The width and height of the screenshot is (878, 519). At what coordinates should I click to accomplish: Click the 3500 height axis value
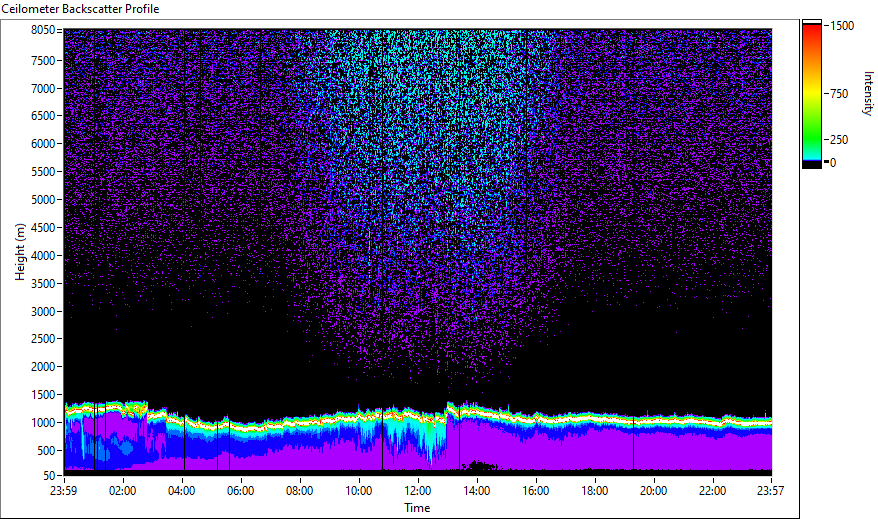[43, 284]
